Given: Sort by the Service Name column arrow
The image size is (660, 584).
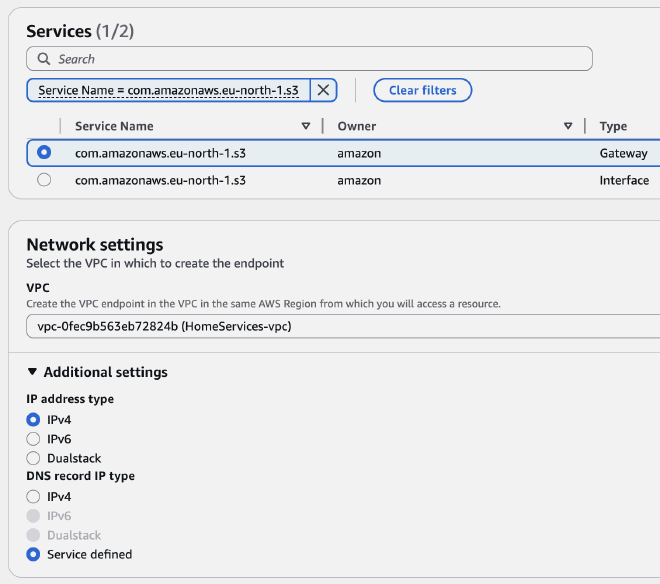Looking at the screenshot, I should coord(306,126).
